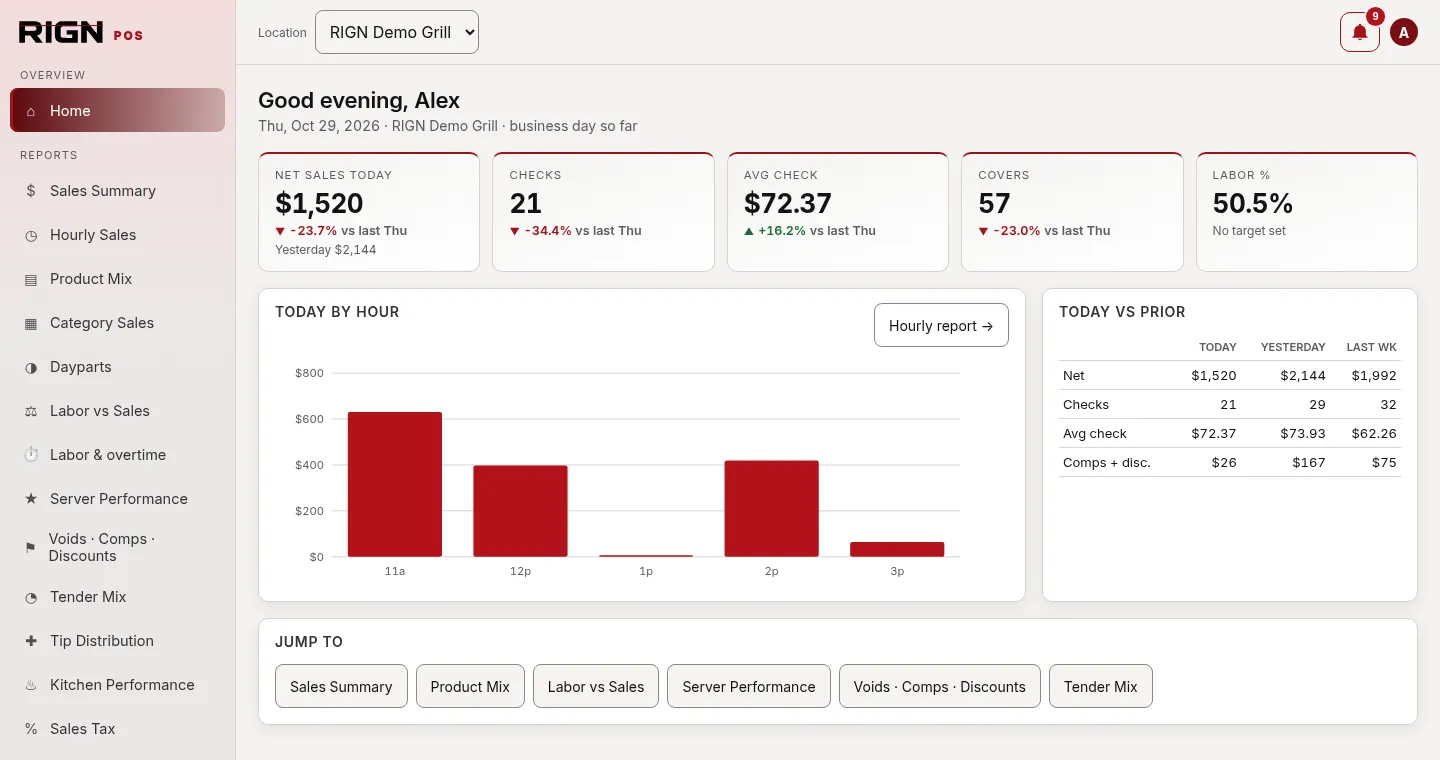Click the scales icon for Labor vs Sales
Viewport: 1440px width, 760px height.
(x=31, y=411)
